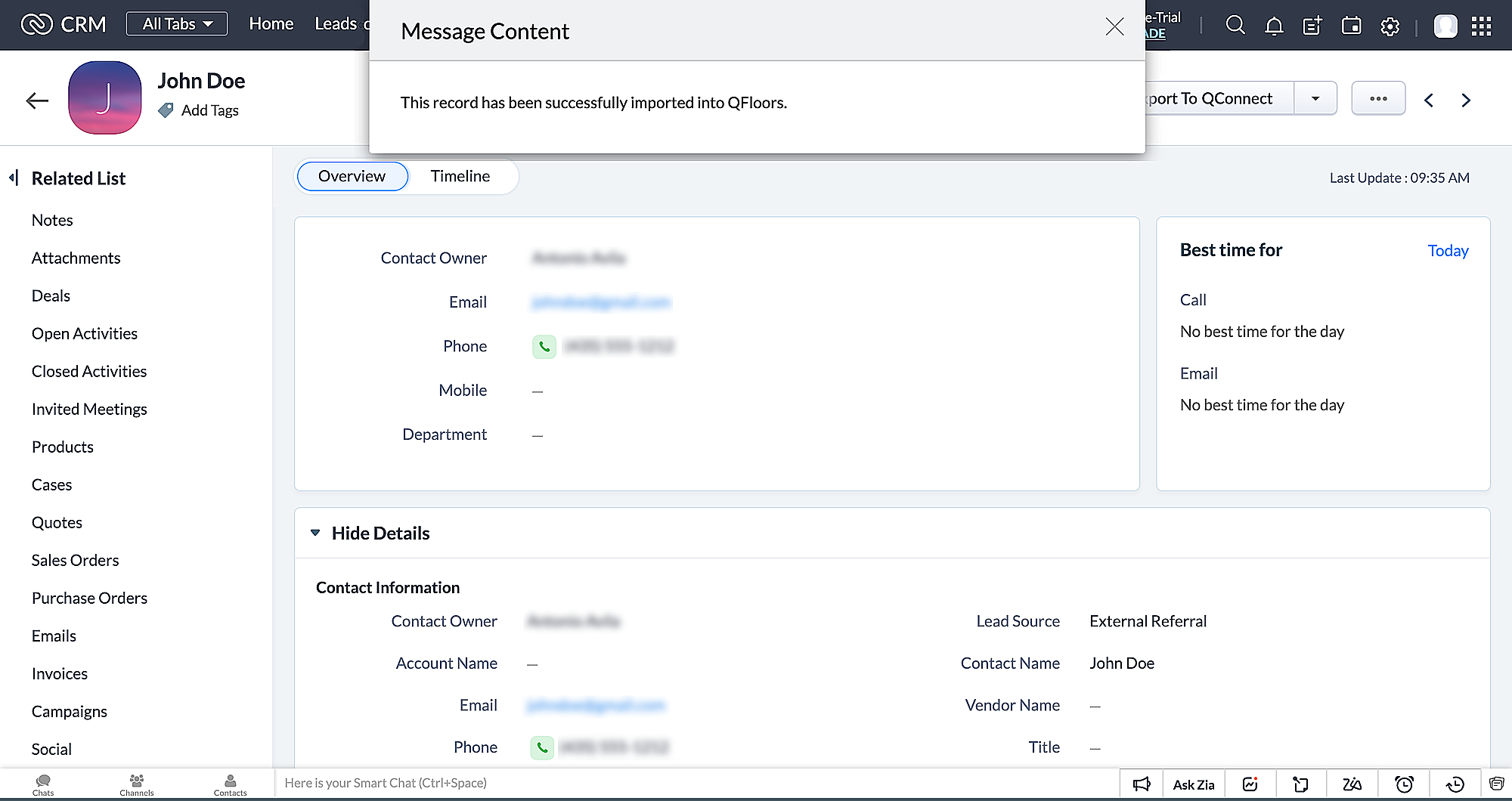
Task: Click the phone icon in Contact Information
Action: pos(542,747)
